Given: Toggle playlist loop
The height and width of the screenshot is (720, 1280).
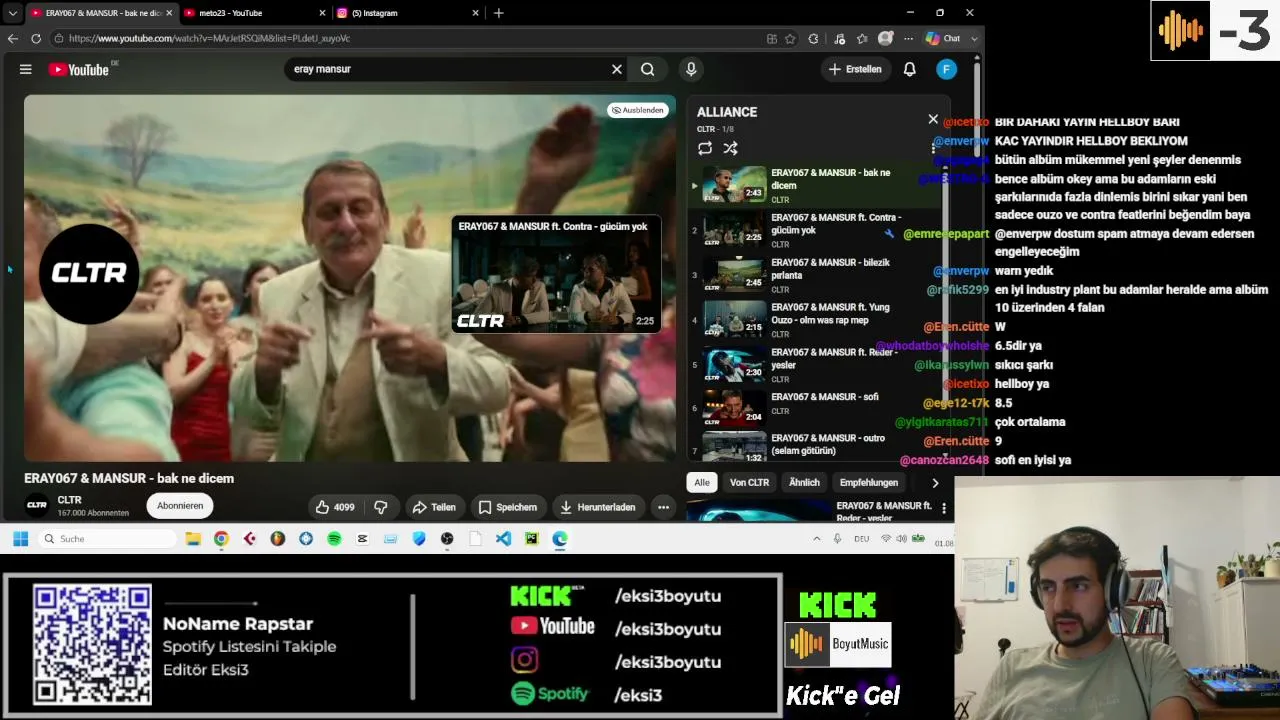Looking at the screenshot, I should (x=705, y=148).
